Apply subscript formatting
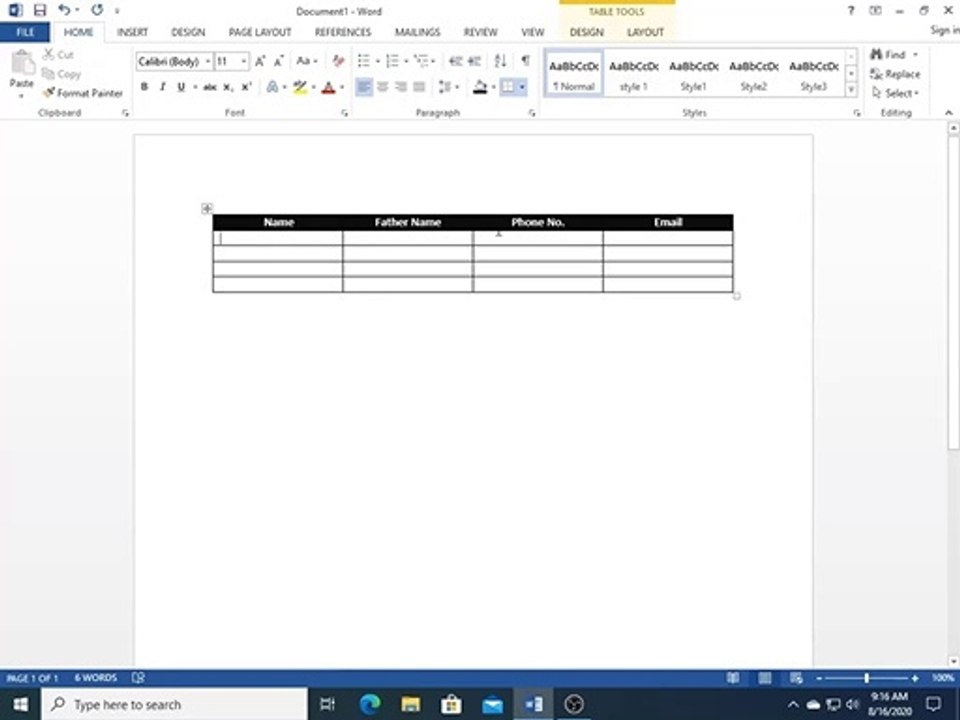 coord(228,88)
